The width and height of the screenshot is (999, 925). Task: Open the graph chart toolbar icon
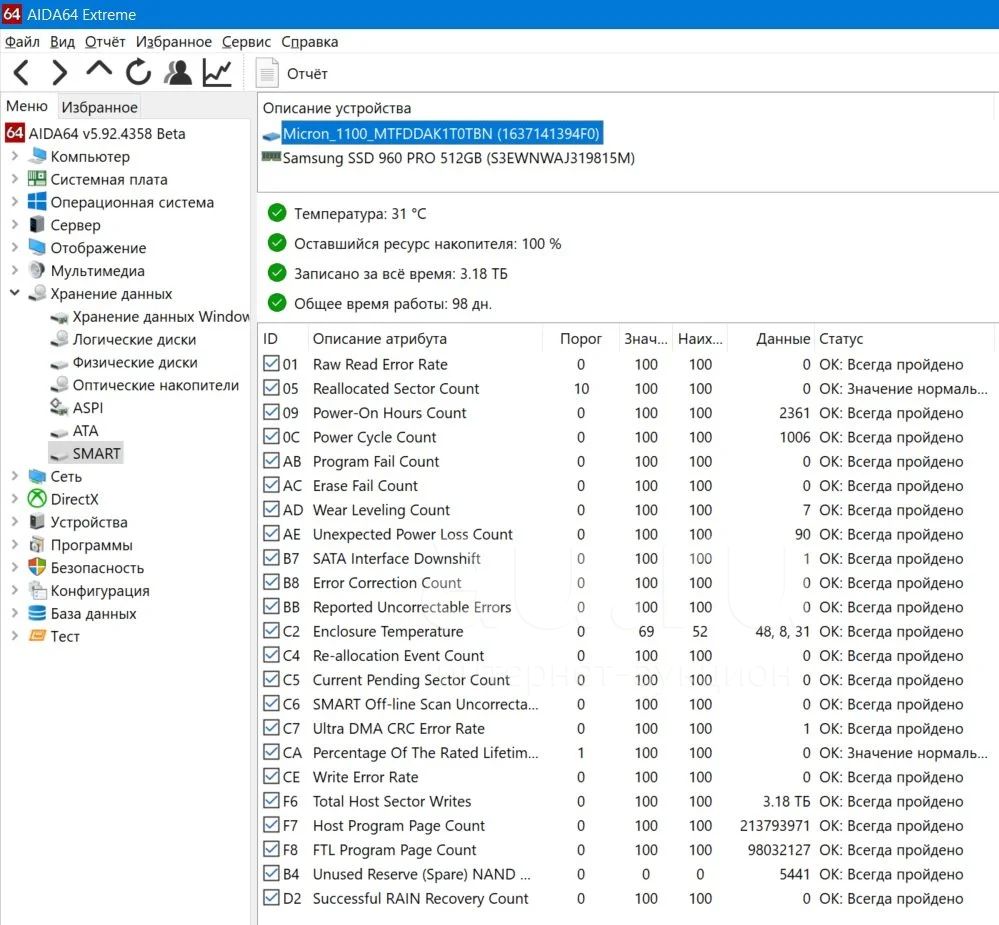pos(217,73)
